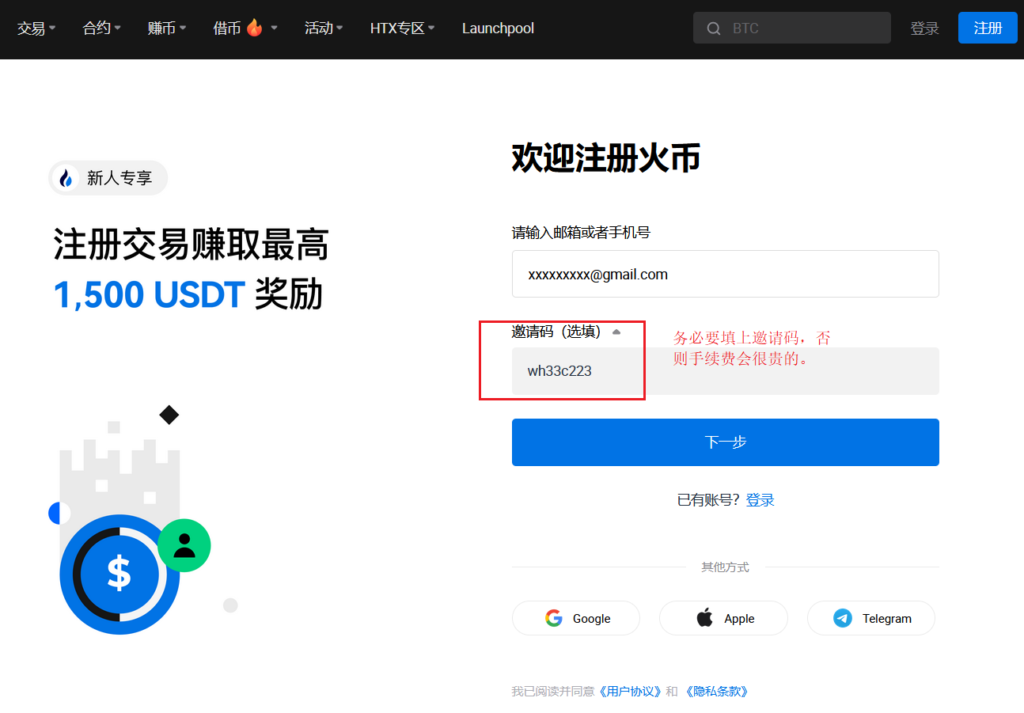Go to Launchpool page
Image resolution: width=1024 pixels, height=713 pixels.
click(498, 28)
